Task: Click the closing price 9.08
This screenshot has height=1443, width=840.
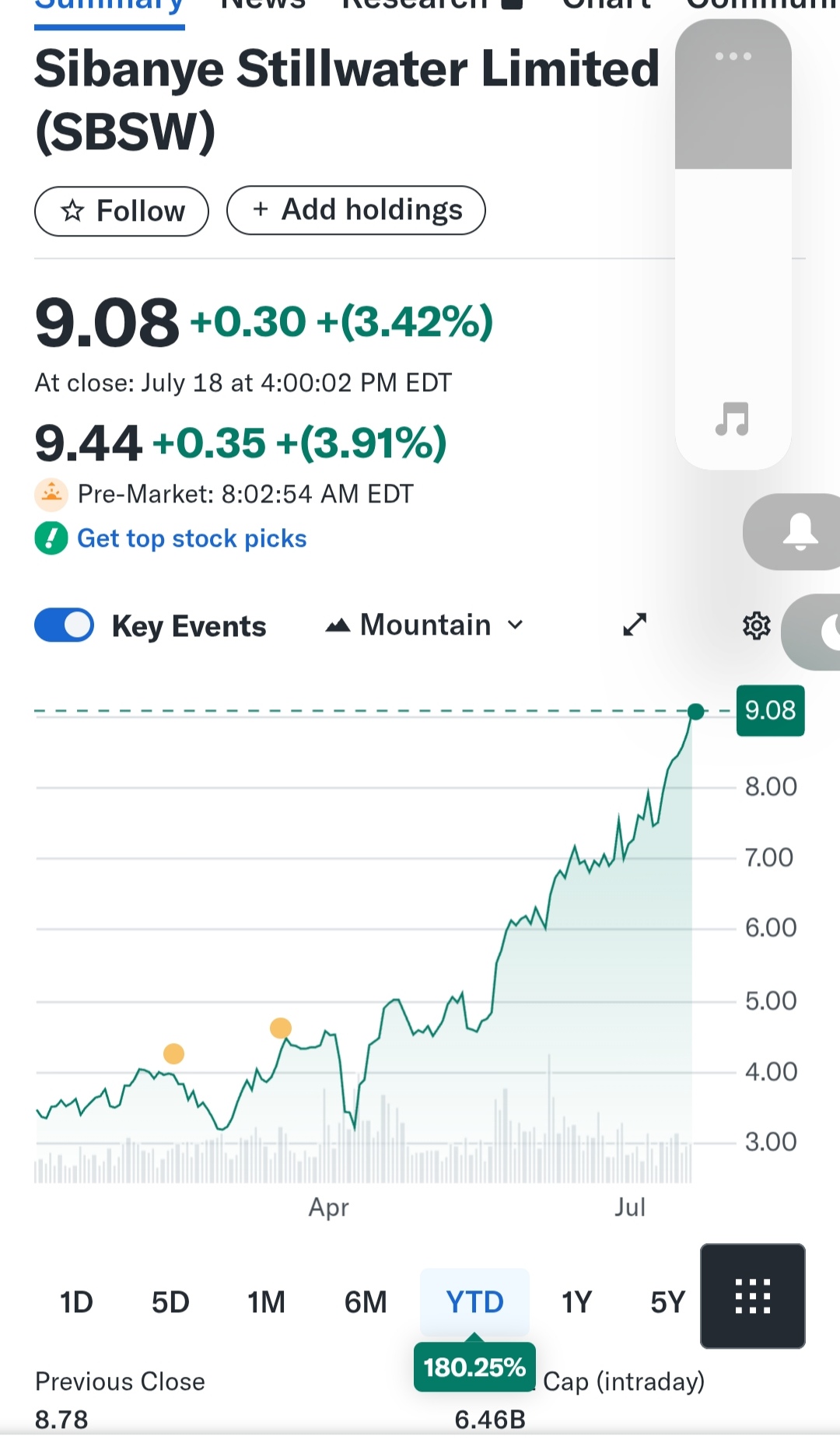Action: tap(107, 322)
